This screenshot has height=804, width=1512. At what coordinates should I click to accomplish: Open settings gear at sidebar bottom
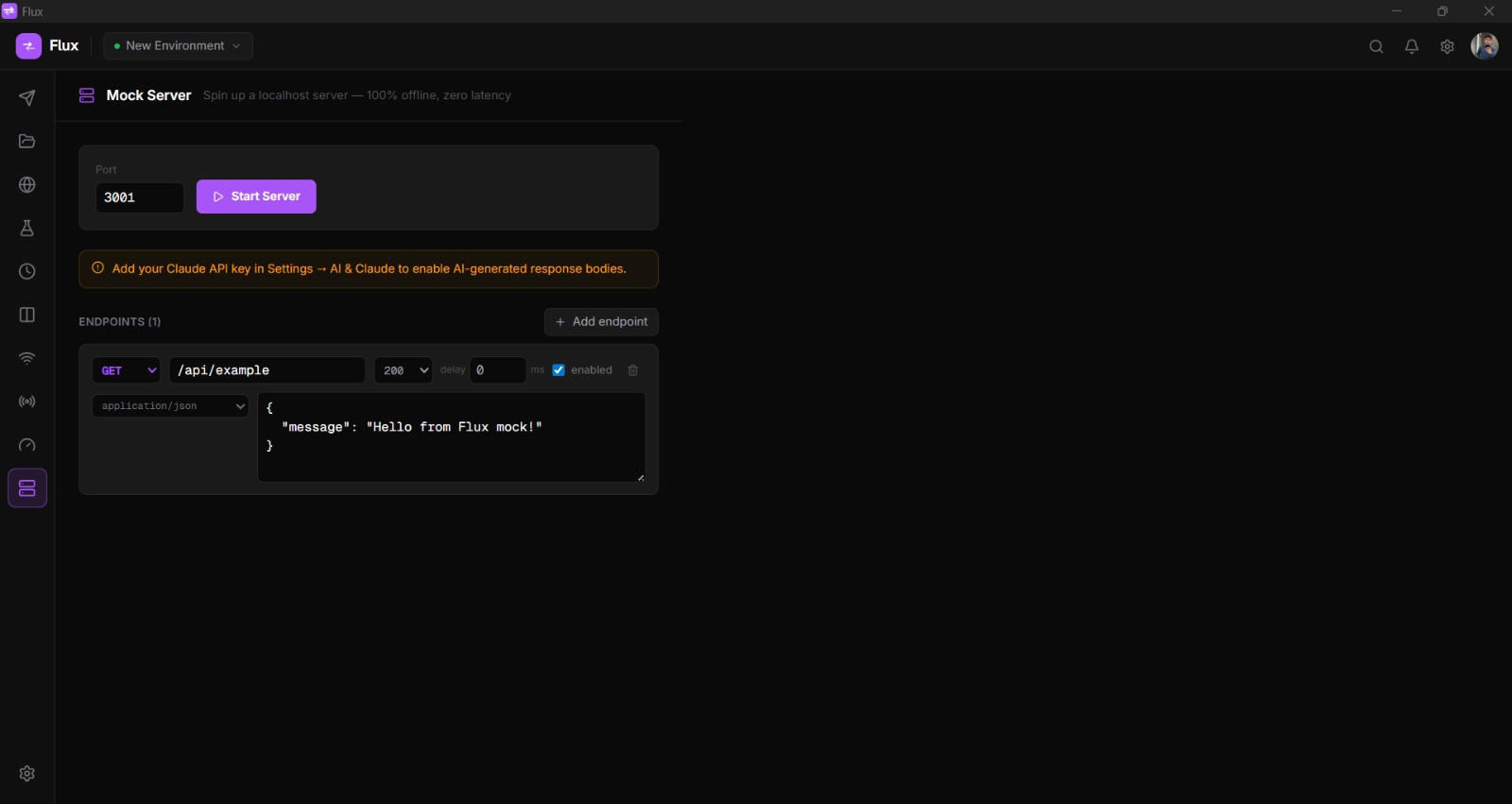click(27, 774)
